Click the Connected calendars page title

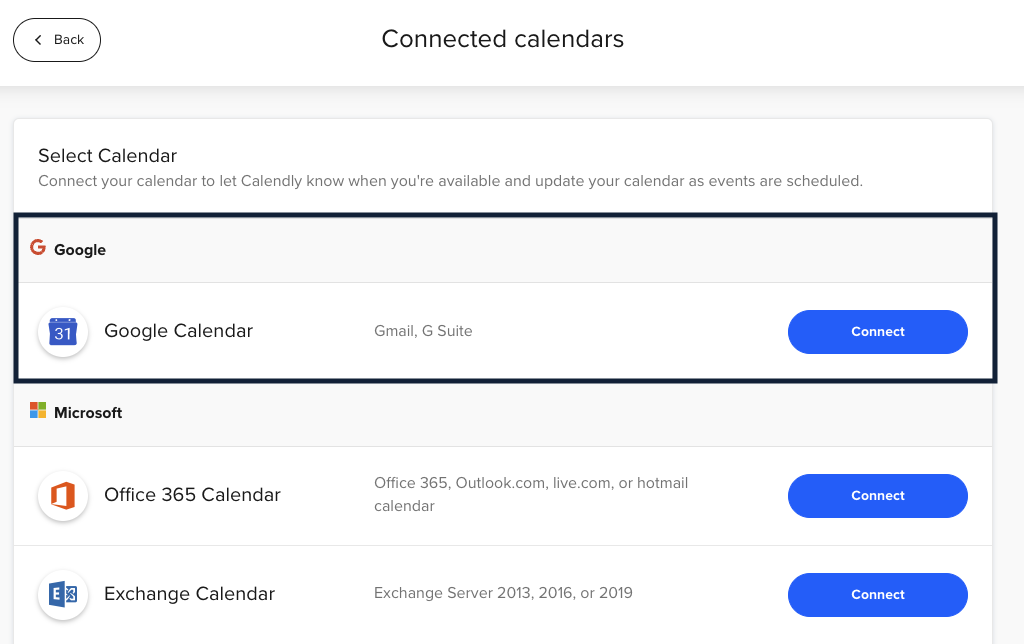click(502, 39)
